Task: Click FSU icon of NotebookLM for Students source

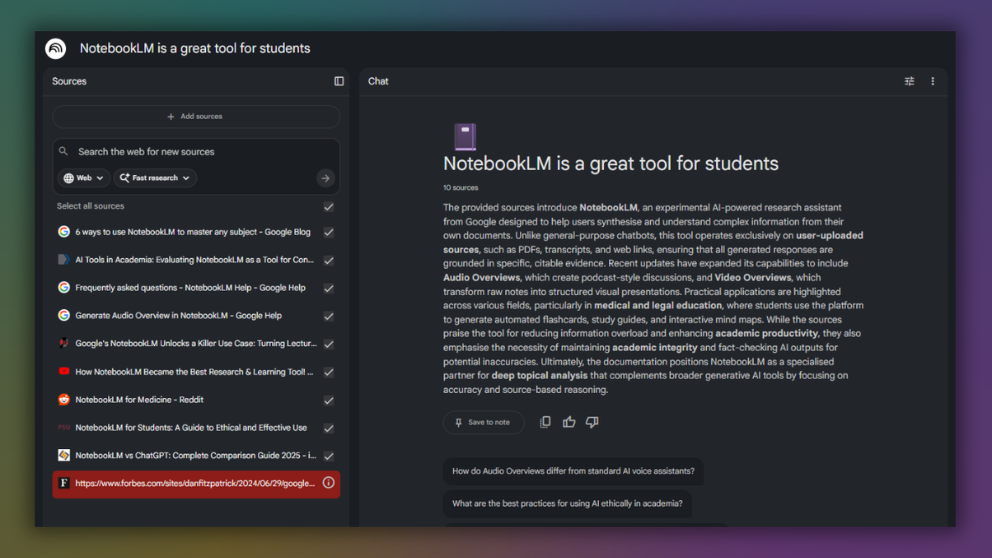Action: (64, 428)
